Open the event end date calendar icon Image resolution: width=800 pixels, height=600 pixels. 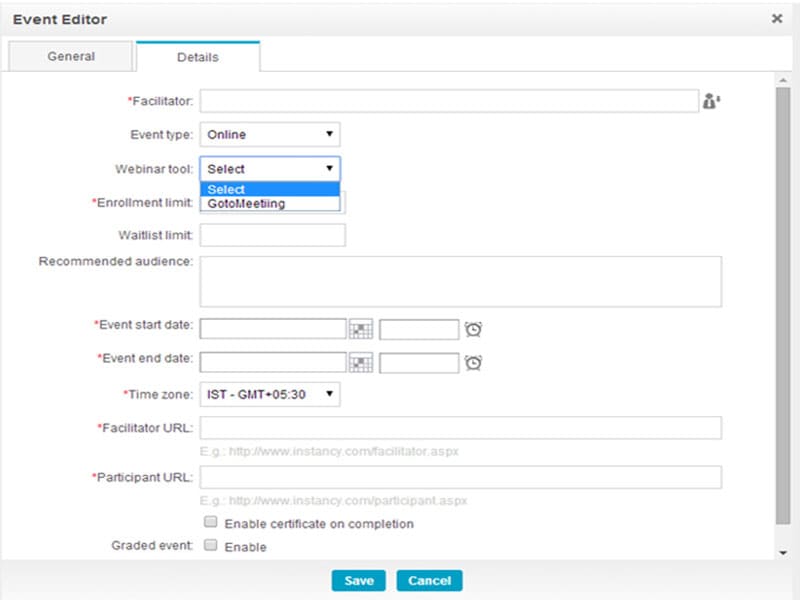(x=361, y=363)
